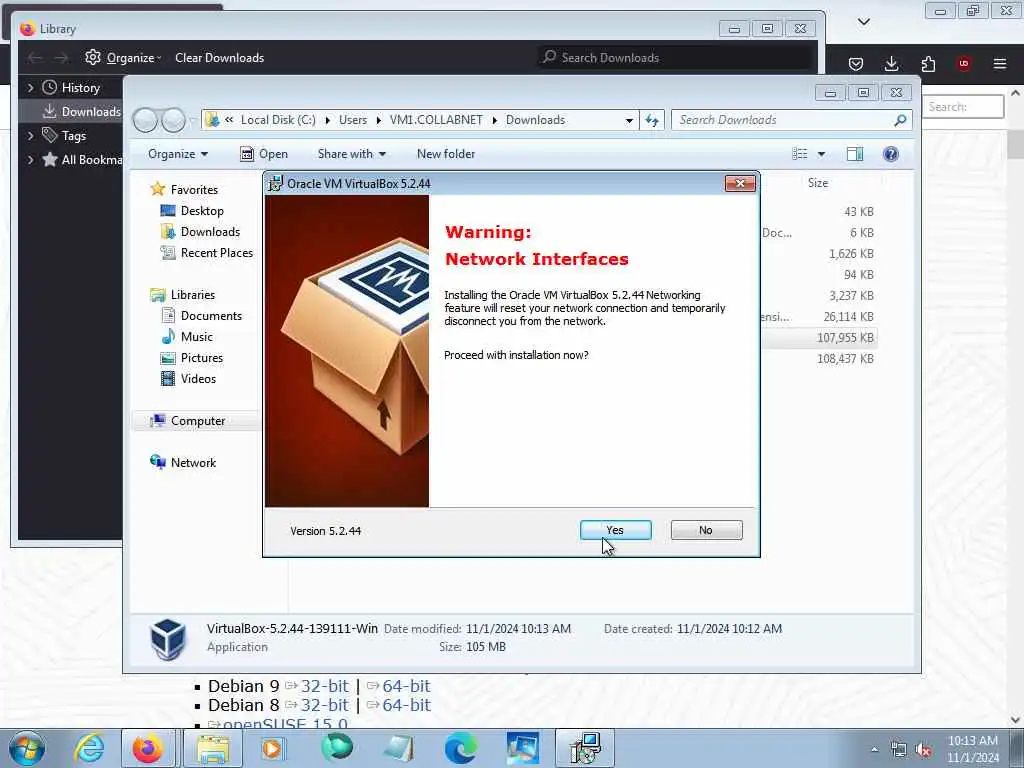
Task: Open Organize menu in Firefox Library
Action: coord(124,57)
